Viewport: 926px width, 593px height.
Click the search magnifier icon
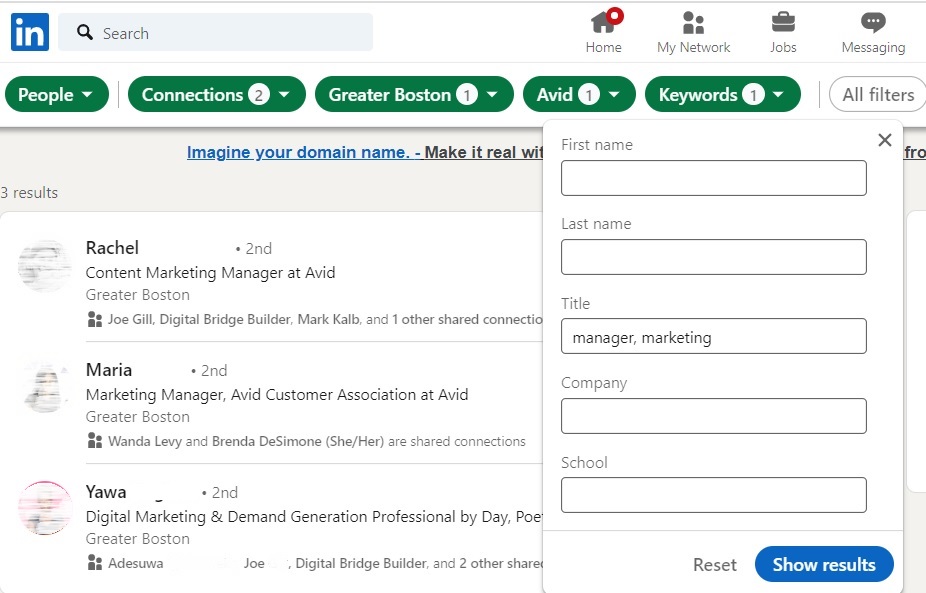click(85, 33)
